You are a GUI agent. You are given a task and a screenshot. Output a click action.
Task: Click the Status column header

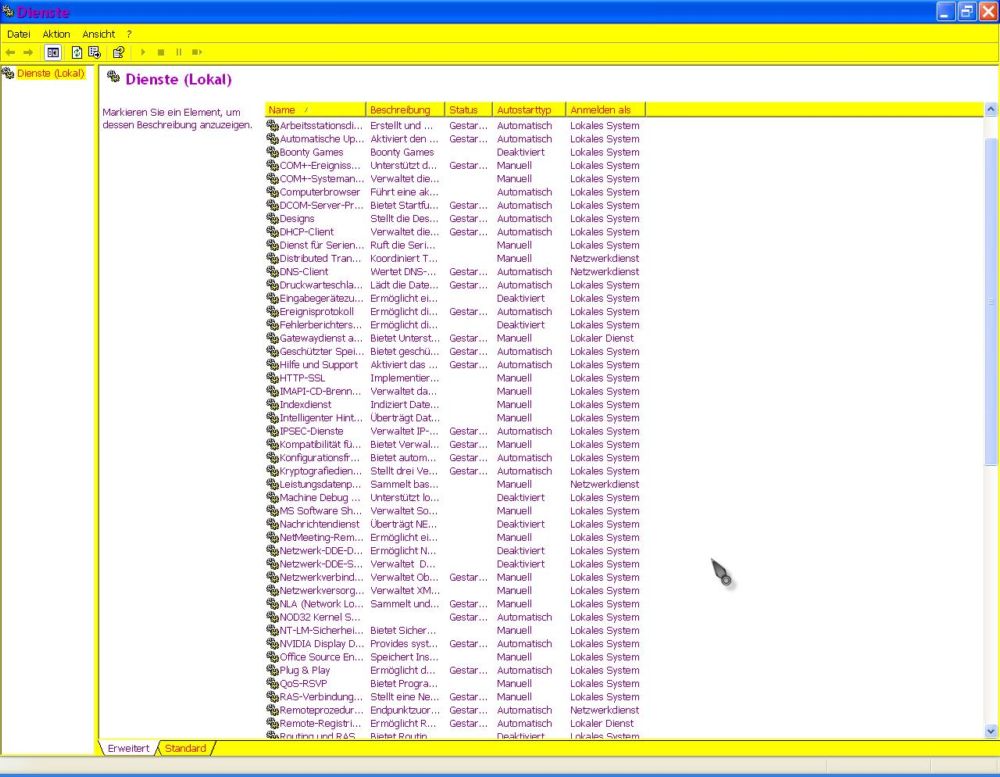click(x=468, y=110)
